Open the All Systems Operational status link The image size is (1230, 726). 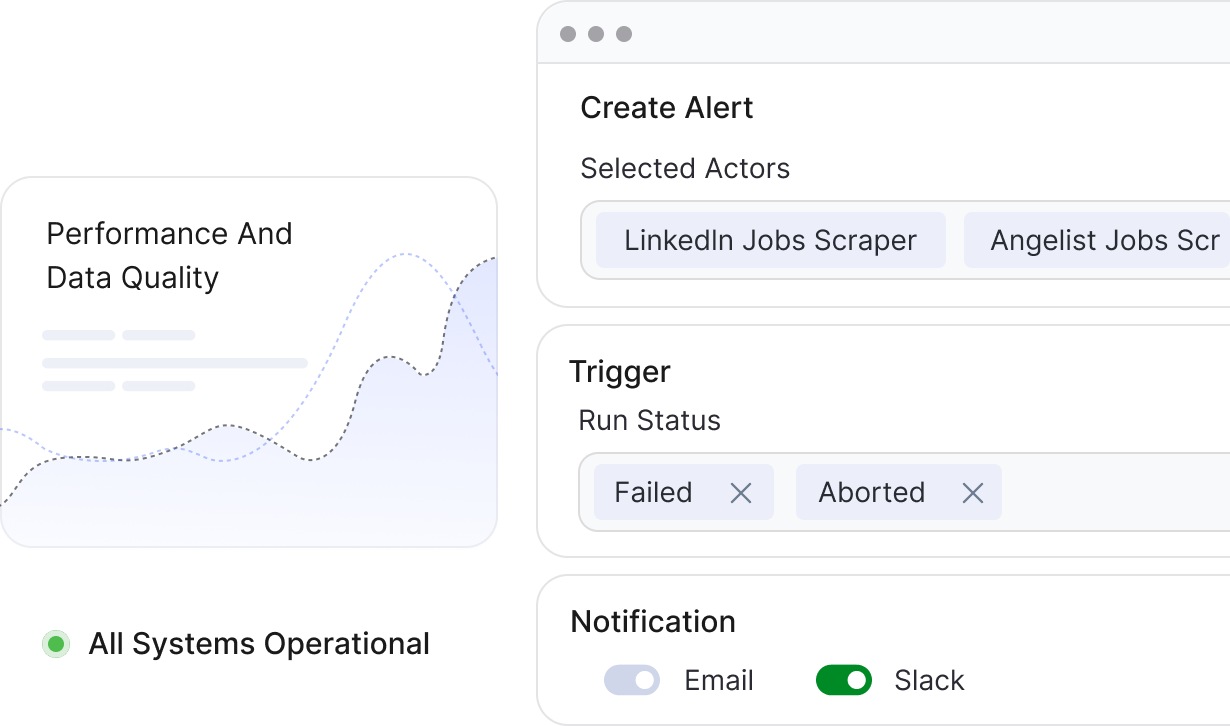pos(259,644)
